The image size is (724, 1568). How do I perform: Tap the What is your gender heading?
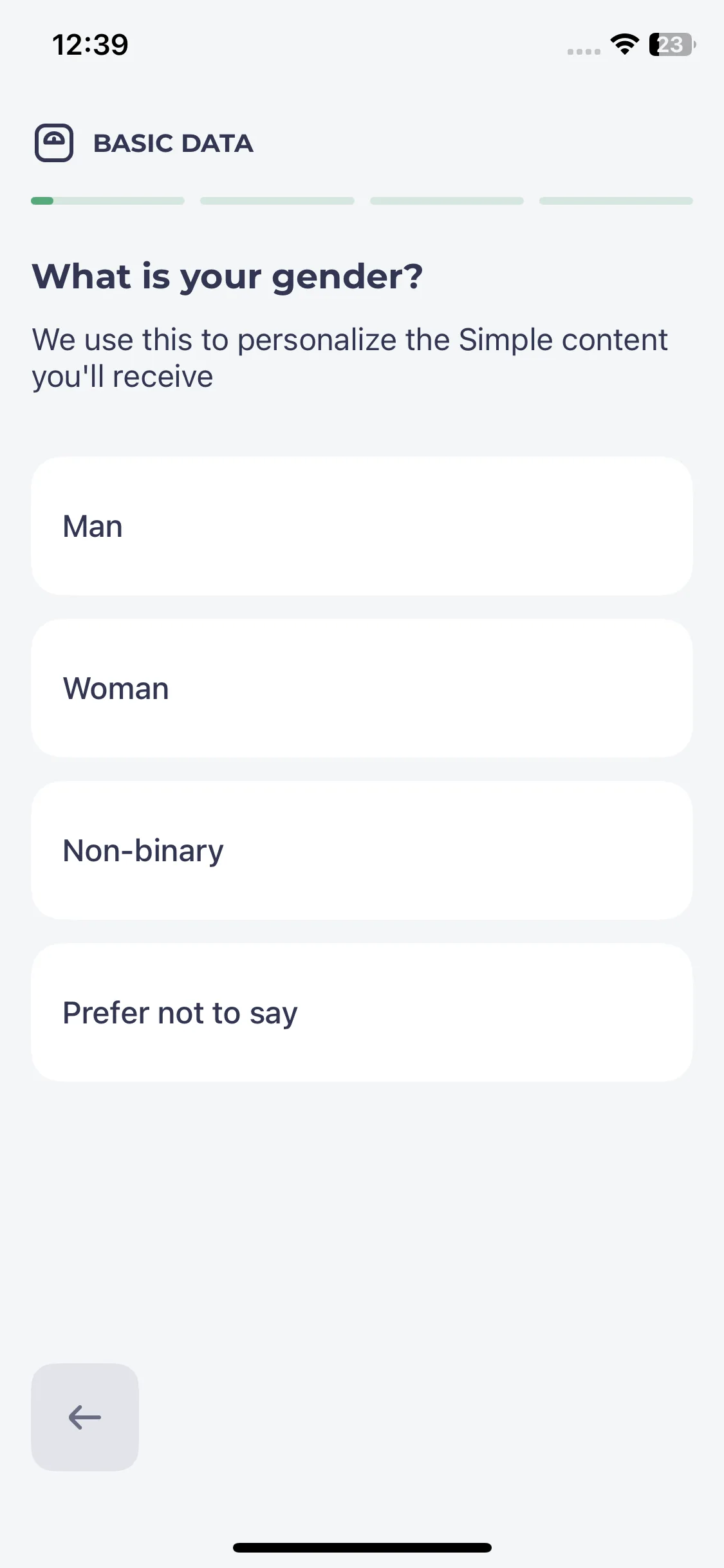point(228,277)
